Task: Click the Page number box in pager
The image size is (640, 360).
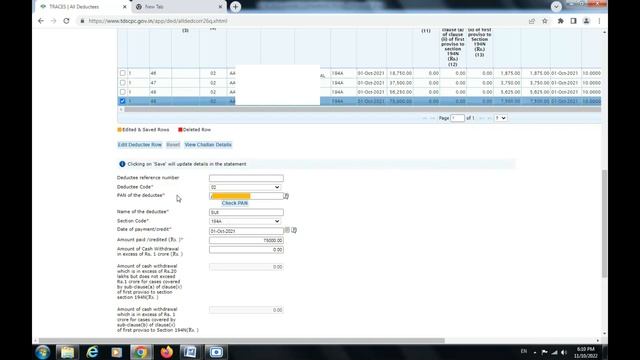Action: [x=458, y=118]
